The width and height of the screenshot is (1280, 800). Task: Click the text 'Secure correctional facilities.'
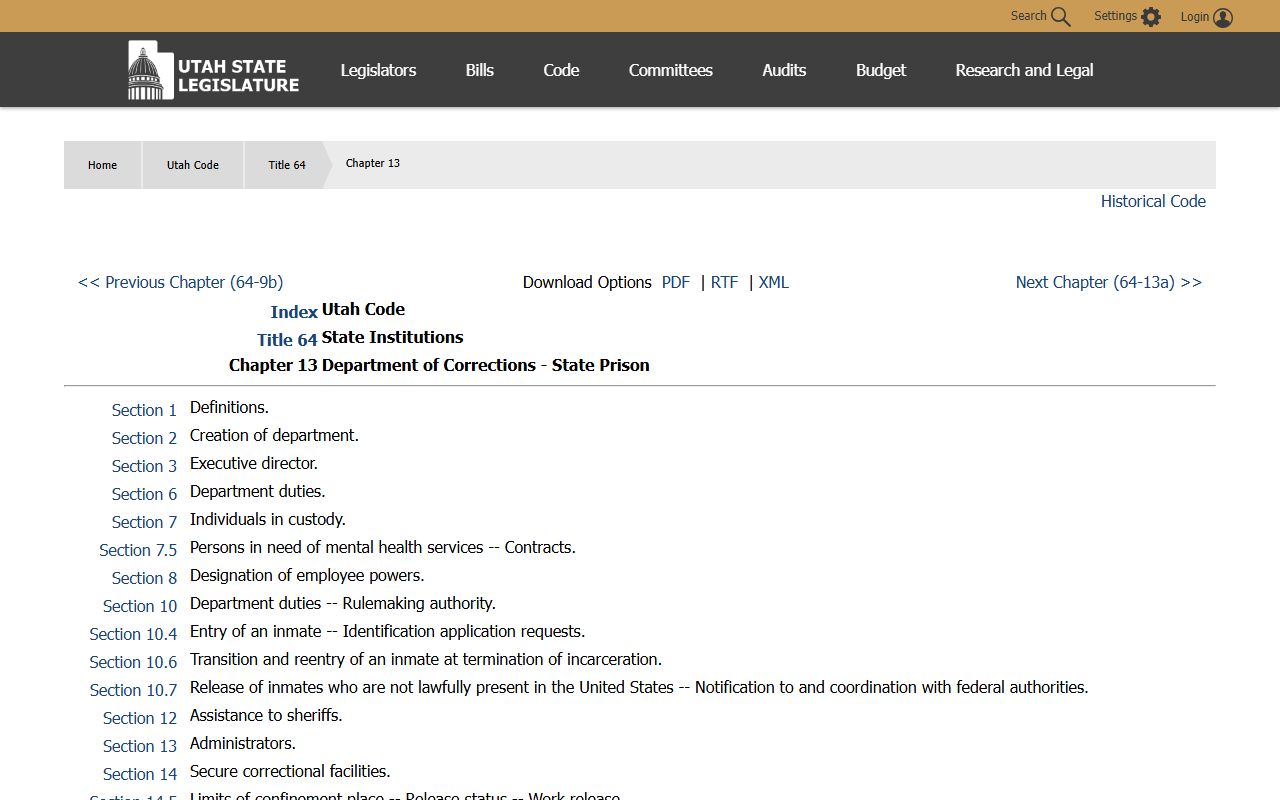[290, 771]
